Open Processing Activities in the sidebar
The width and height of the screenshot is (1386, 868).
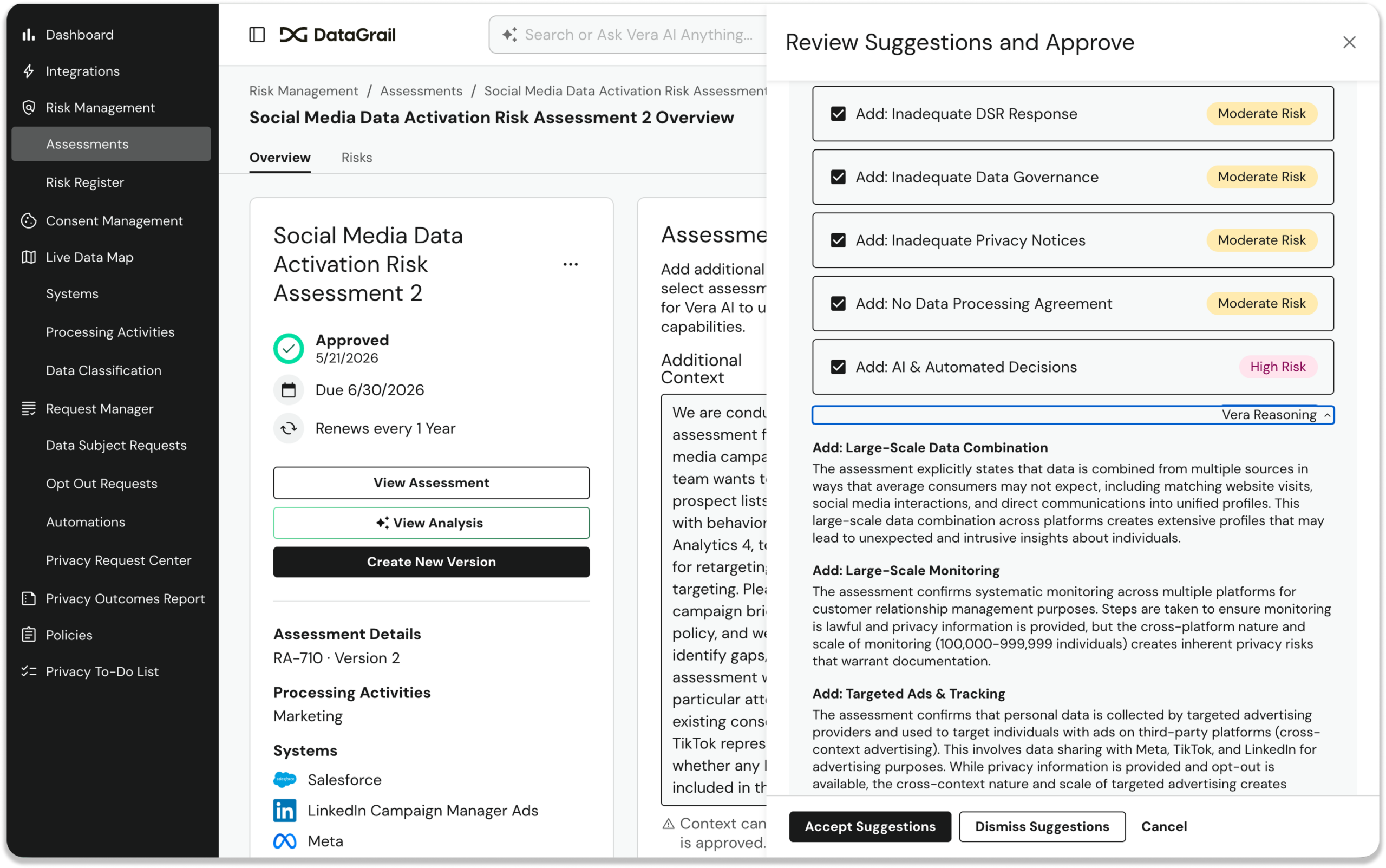(110, 332)
